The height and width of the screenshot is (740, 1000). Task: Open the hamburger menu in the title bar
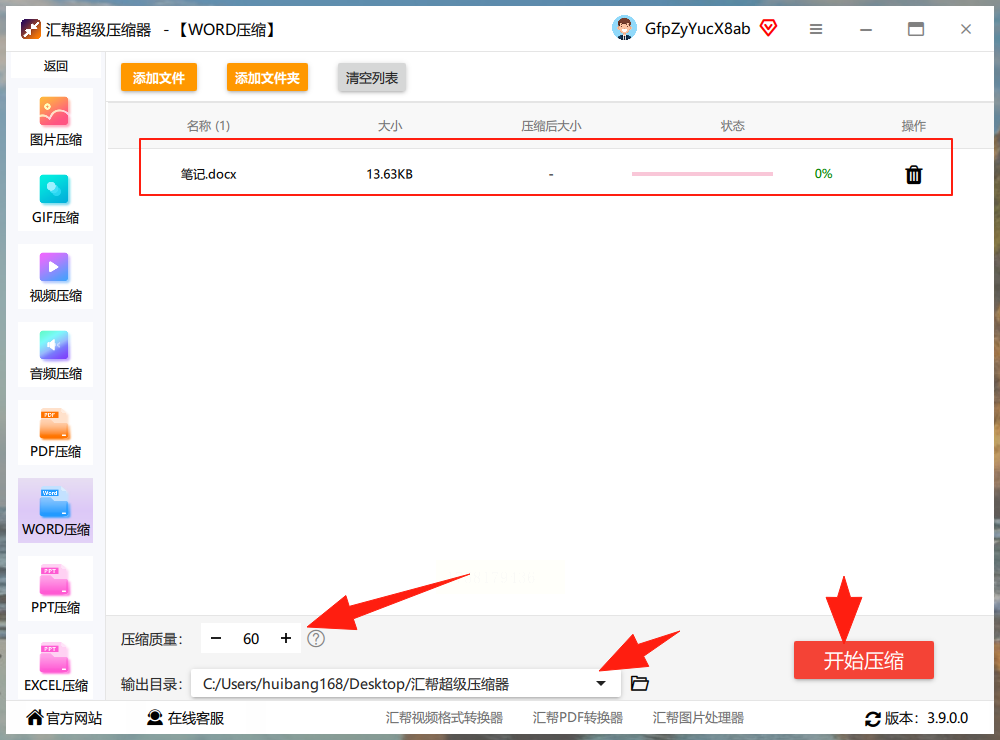[816, 29]
